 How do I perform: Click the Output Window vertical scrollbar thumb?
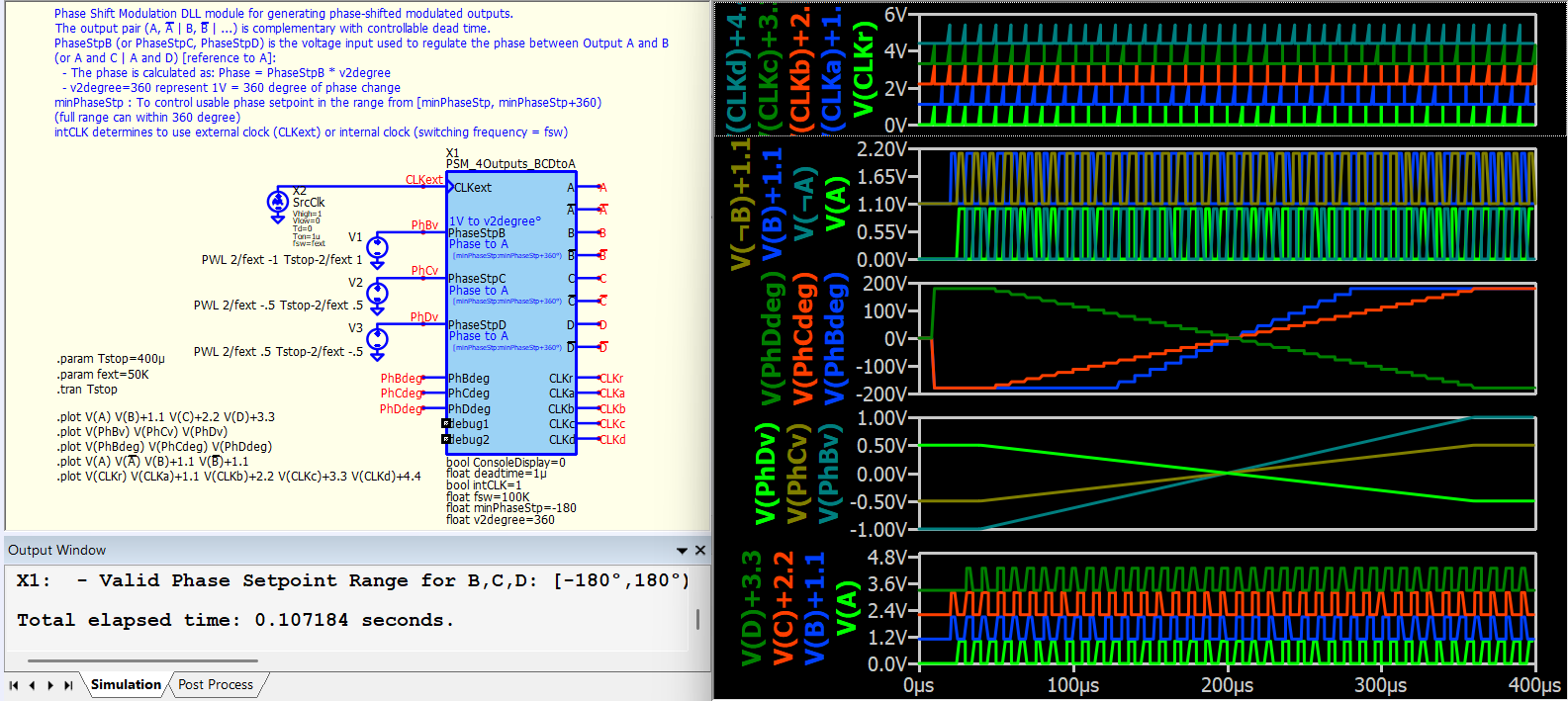tap(698, 619)
